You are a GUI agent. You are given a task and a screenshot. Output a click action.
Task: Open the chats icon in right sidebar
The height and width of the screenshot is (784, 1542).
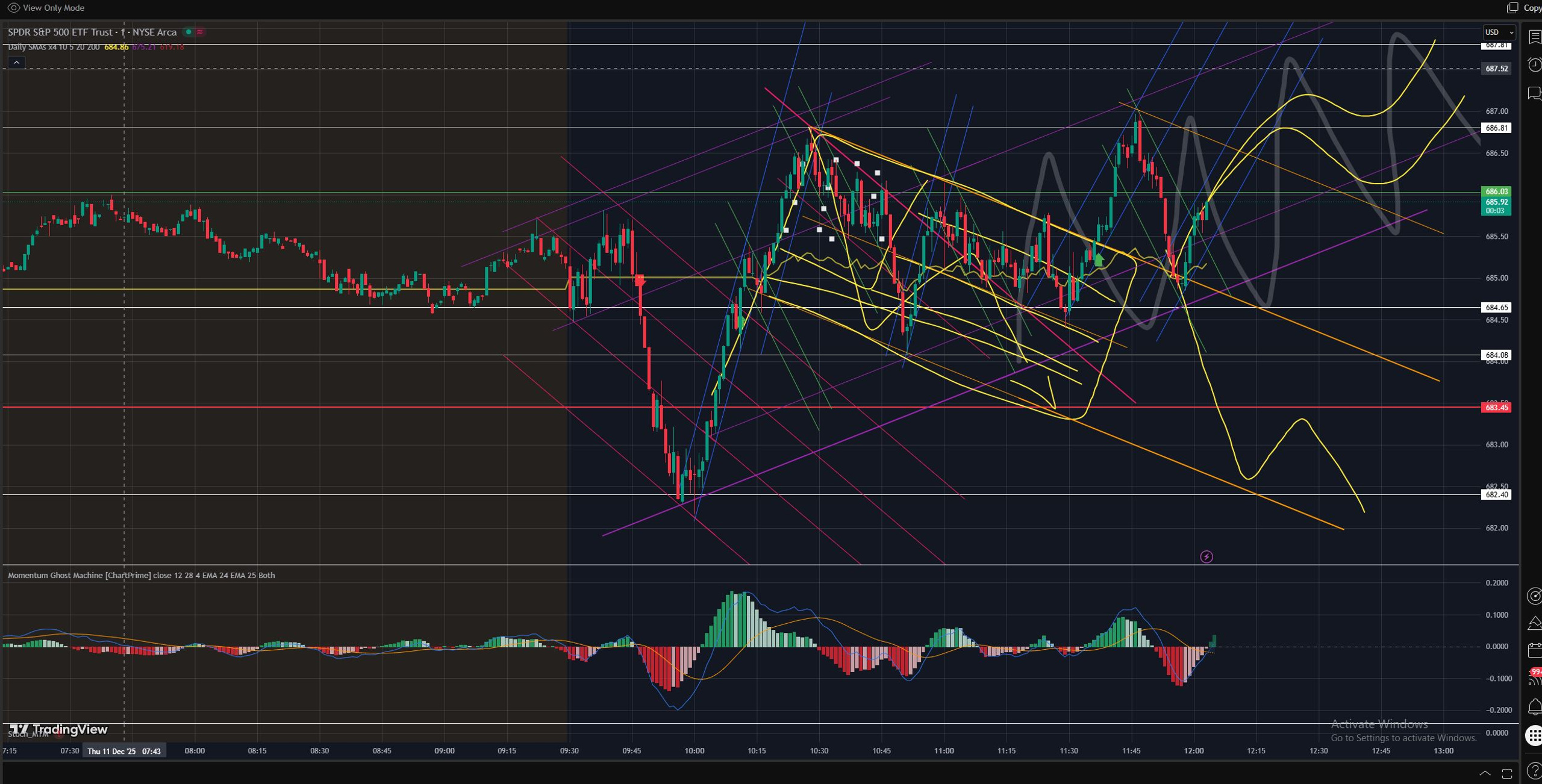point(1535,93)
